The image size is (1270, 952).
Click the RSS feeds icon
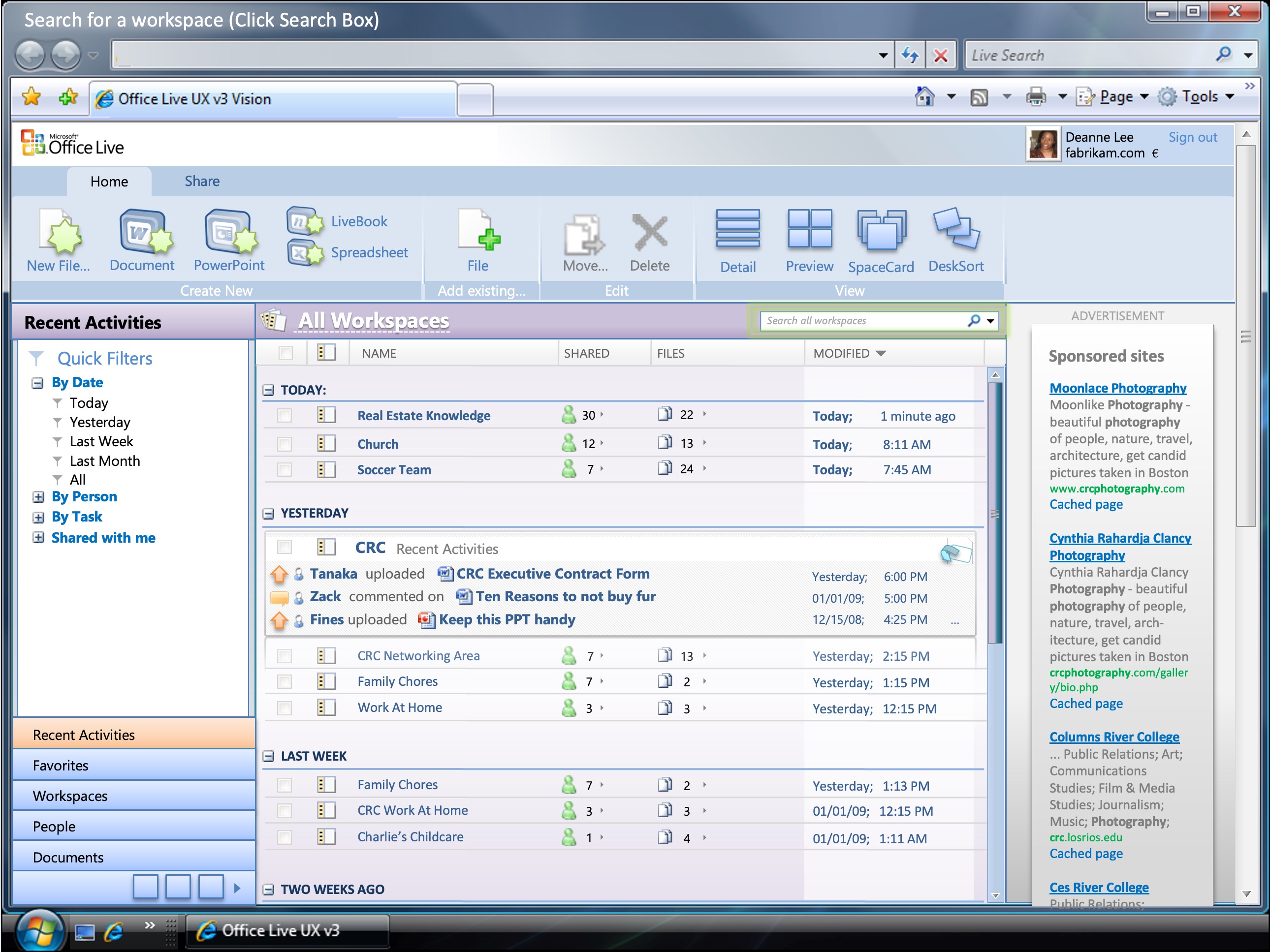tap(979, 97)
